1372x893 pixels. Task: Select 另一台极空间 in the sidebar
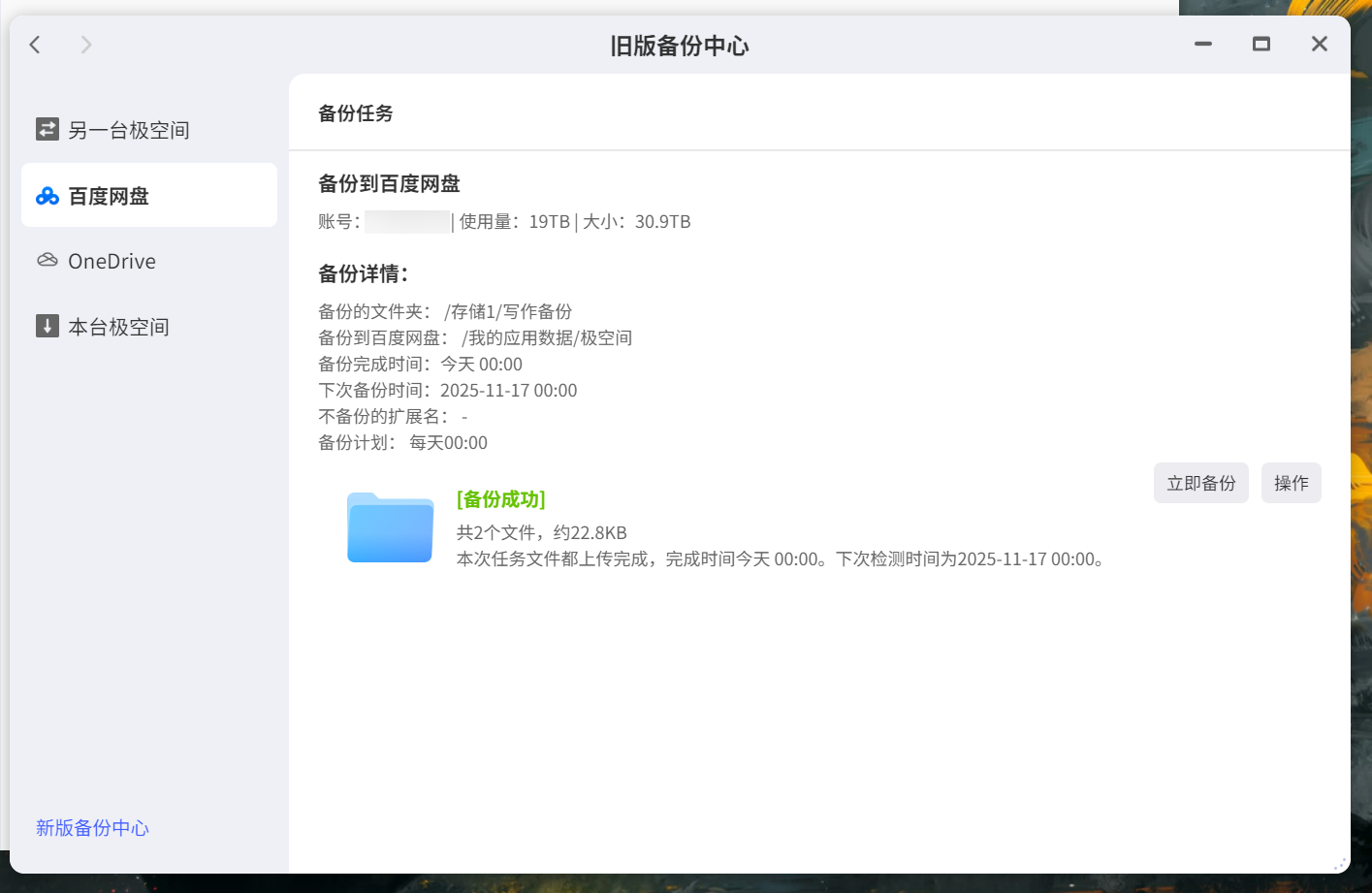click(x=149, y=130)
